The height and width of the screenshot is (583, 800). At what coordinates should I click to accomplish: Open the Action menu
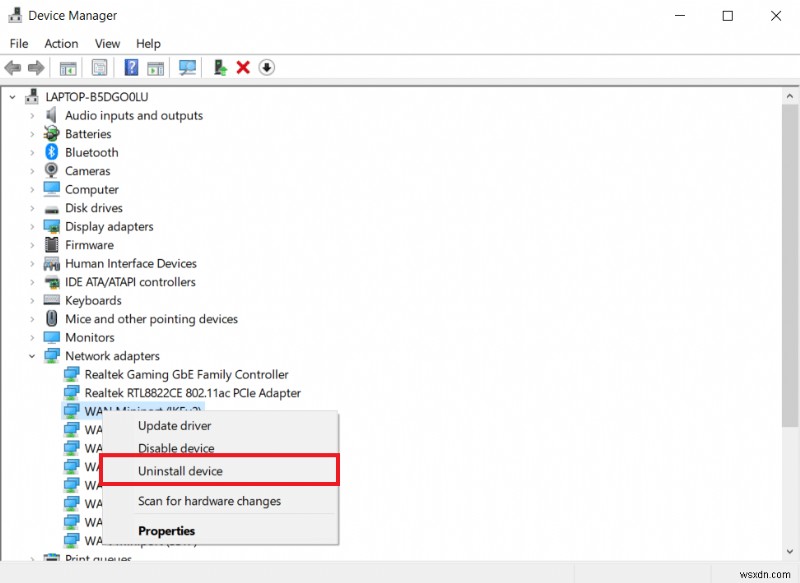tap(61, 43)
